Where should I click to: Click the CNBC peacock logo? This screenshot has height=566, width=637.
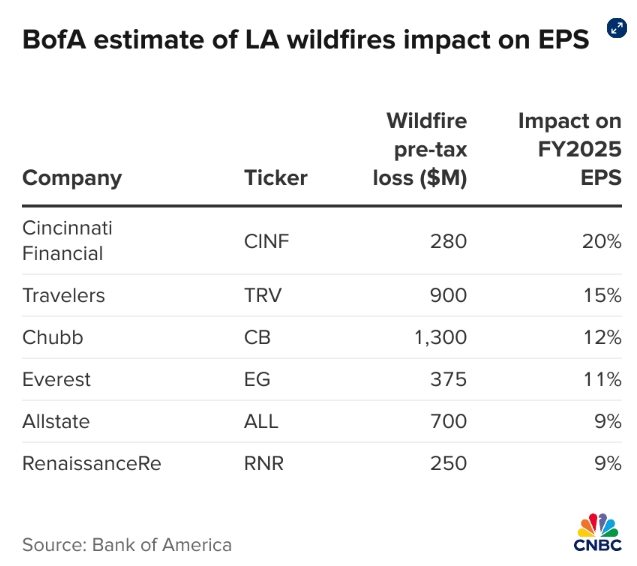[x=598, y=532]
